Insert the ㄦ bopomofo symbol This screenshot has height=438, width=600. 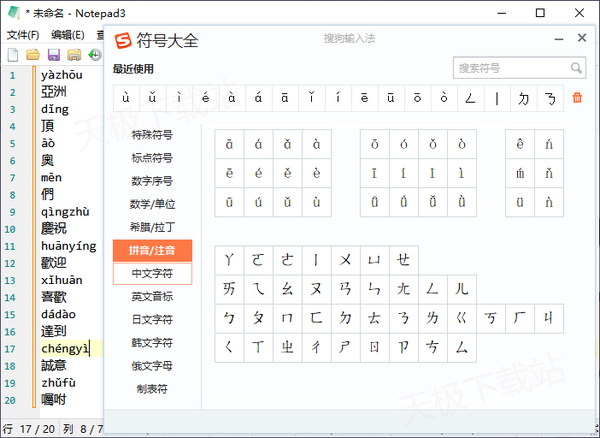coord(461,289)
